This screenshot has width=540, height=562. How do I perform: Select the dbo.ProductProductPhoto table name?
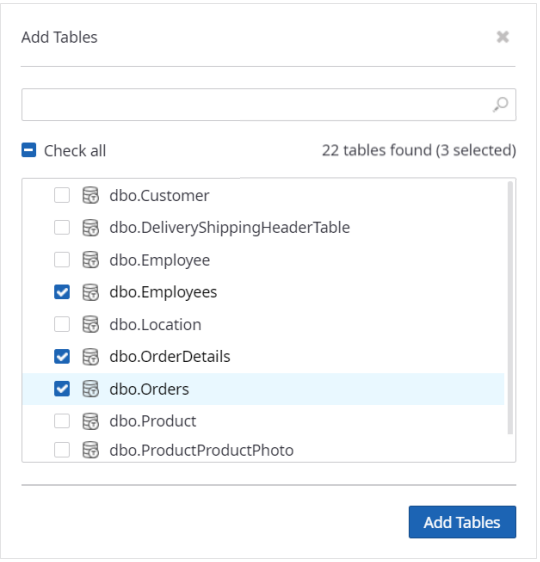tap(201, 451)
